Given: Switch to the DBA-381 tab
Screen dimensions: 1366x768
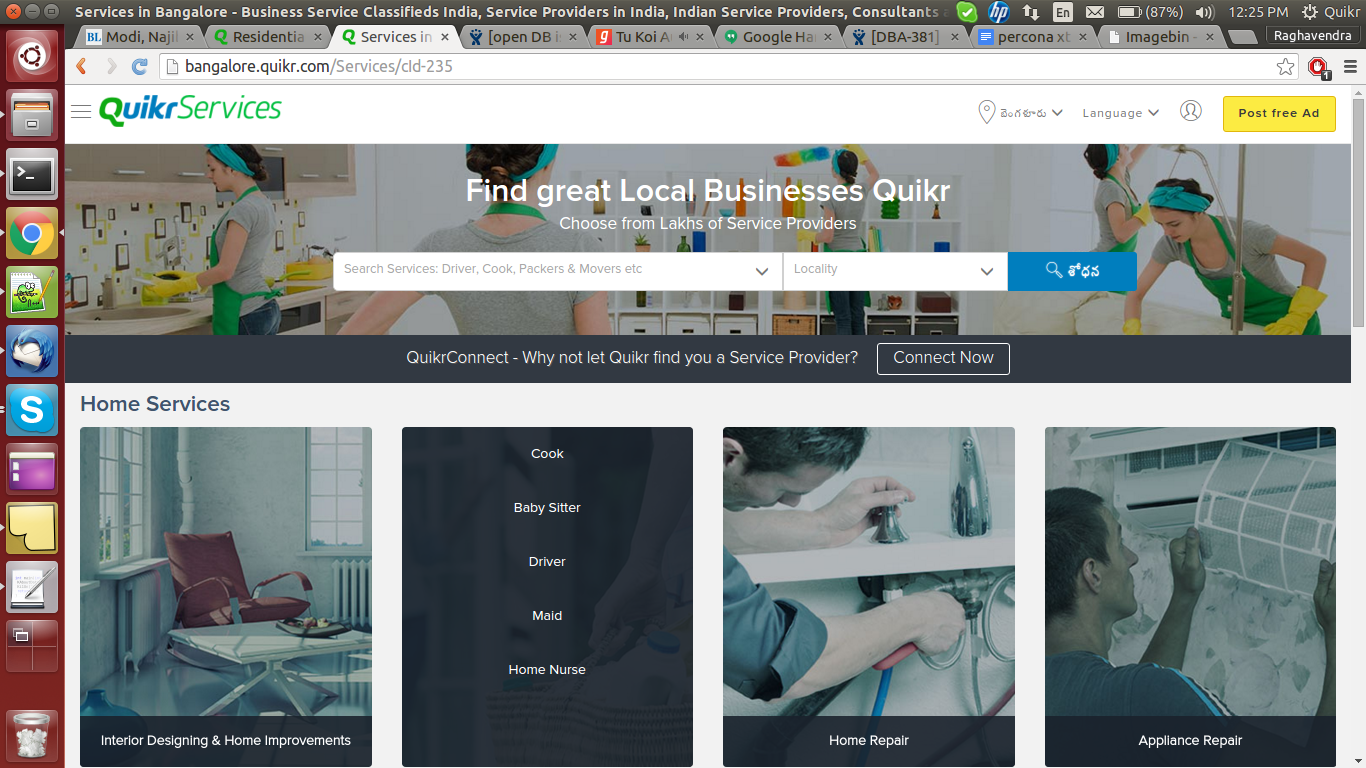Looking at the screenshot, I should click(x=906, y=37).
